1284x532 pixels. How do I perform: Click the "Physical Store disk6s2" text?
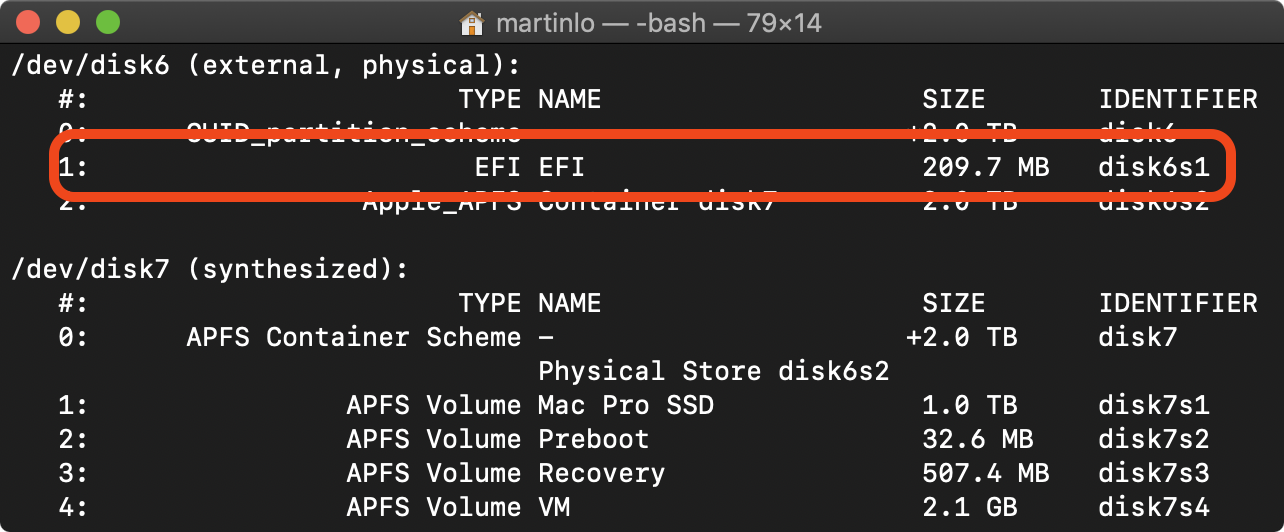(713, 371)
